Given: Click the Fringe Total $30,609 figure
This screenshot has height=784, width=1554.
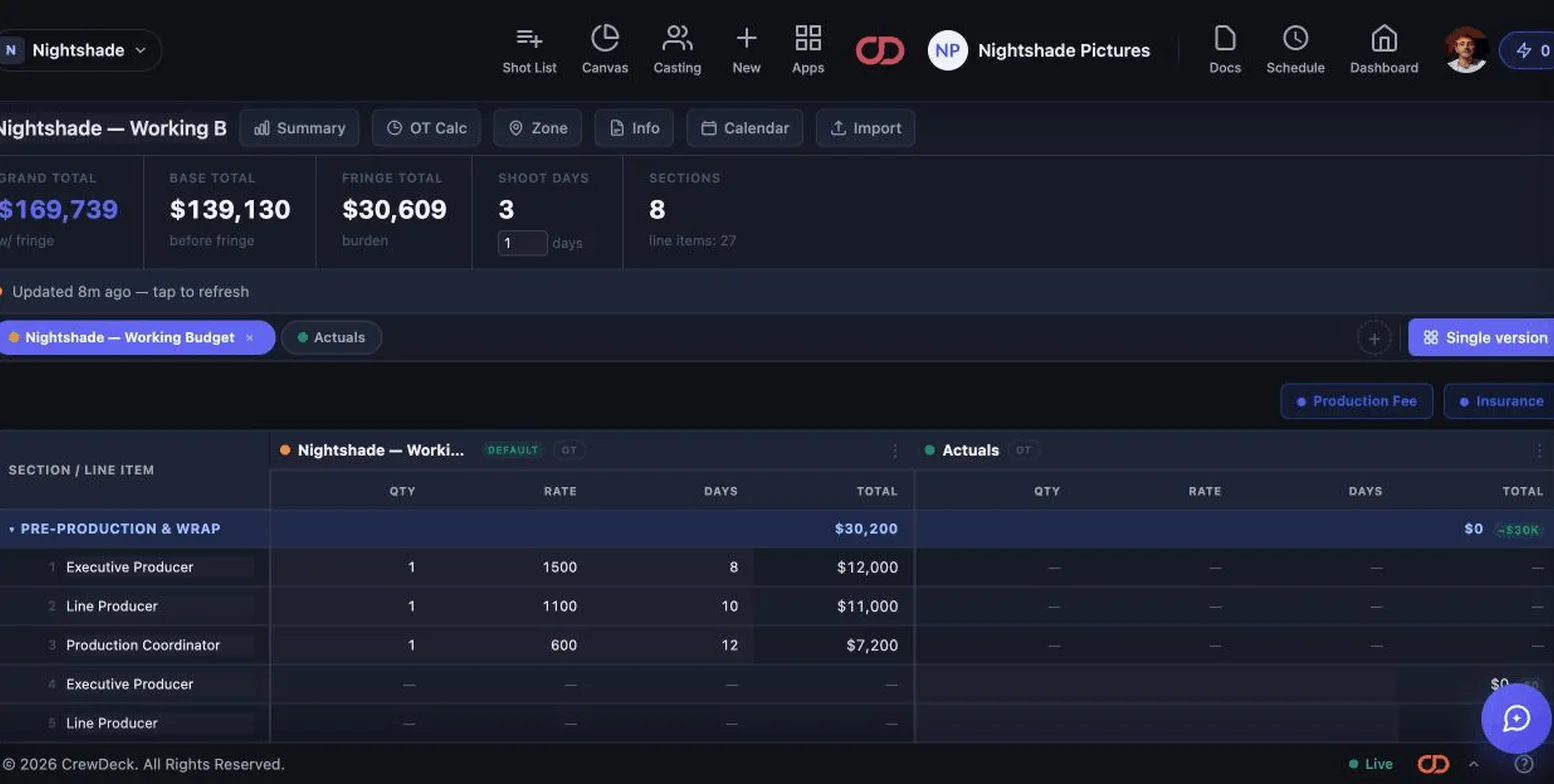Looking at the screenshot, I should [x=394, y=210].
